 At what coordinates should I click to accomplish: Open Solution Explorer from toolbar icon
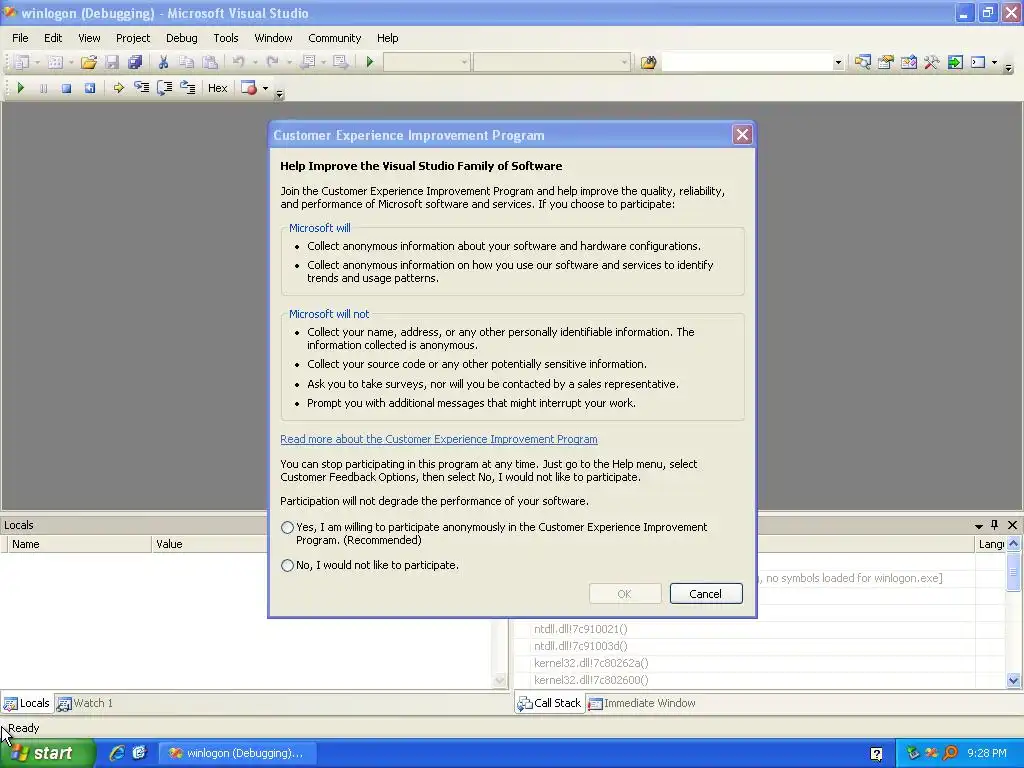pos(862,63)
